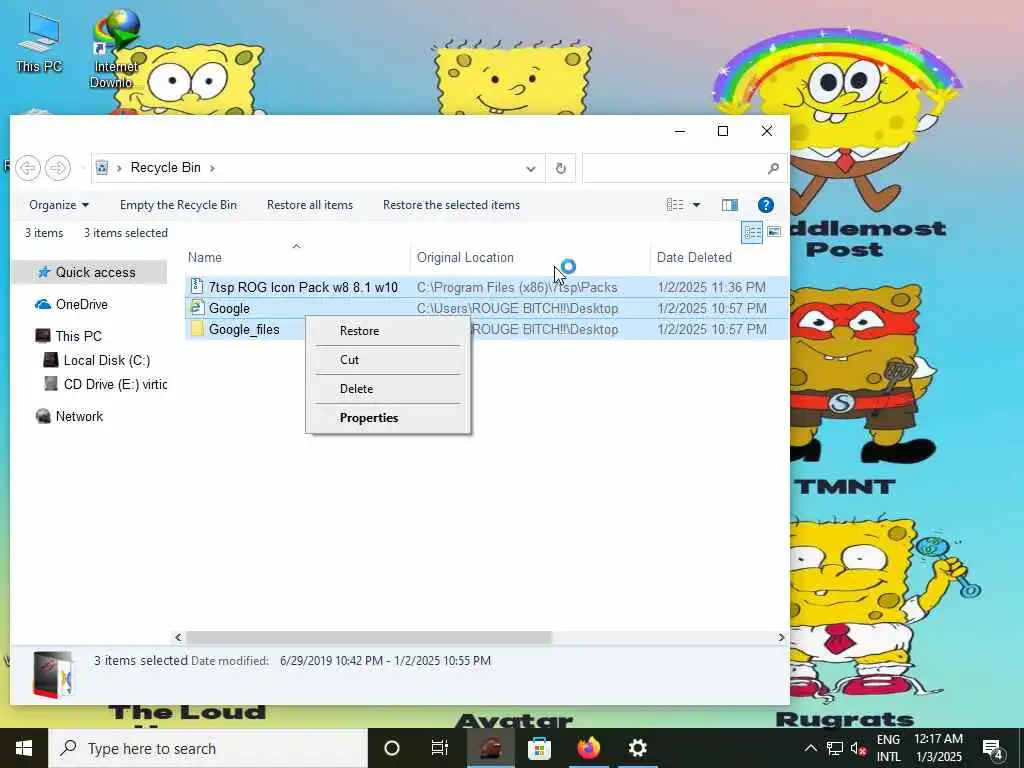Screen dimensions: 1024x768
Task: Select Quick access in navigation pane
Action: (x=90, y=272)
